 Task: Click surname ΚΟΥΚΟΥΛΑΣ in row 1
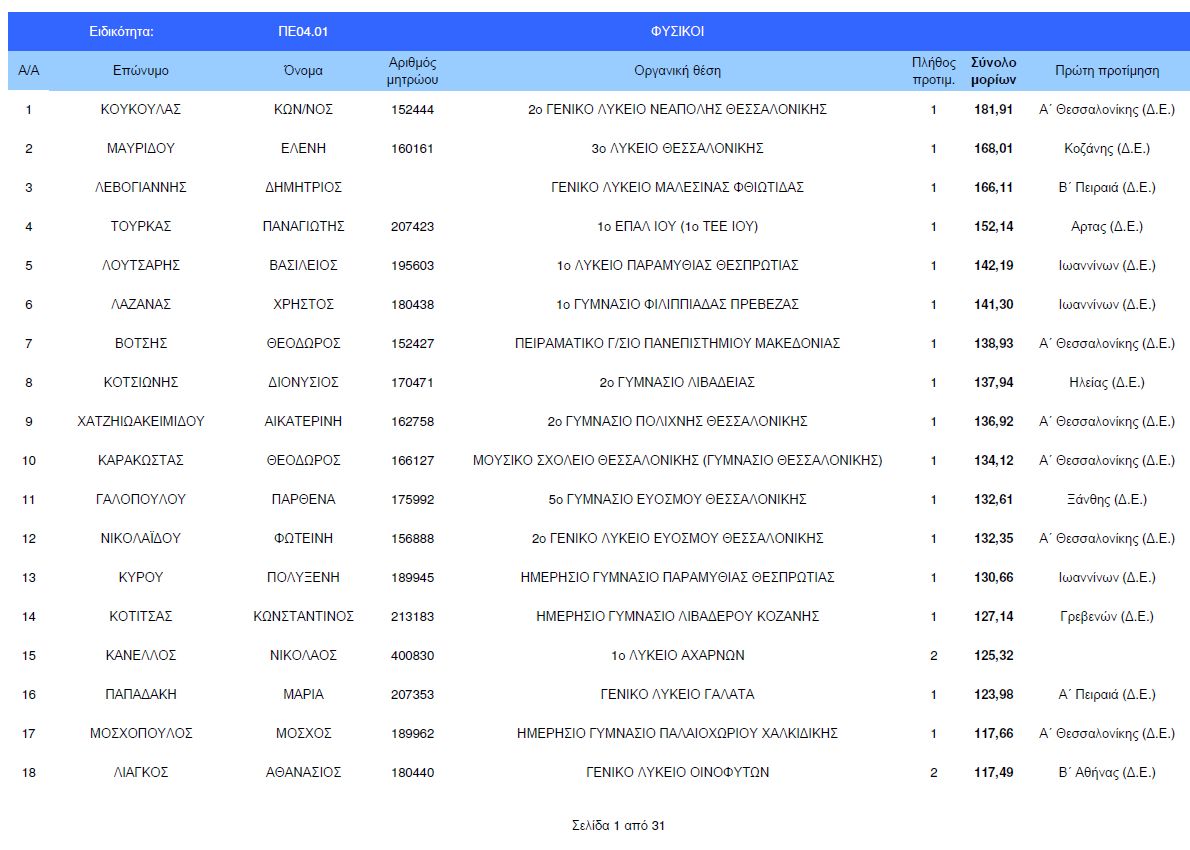(140, 109)
